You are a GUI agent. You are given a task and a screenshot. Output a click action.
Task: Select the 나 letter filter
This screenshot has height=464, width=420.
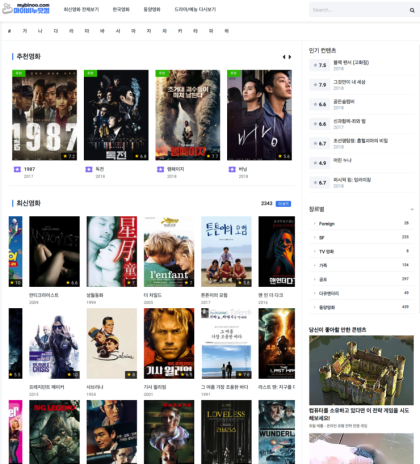(x=40, y=31)
